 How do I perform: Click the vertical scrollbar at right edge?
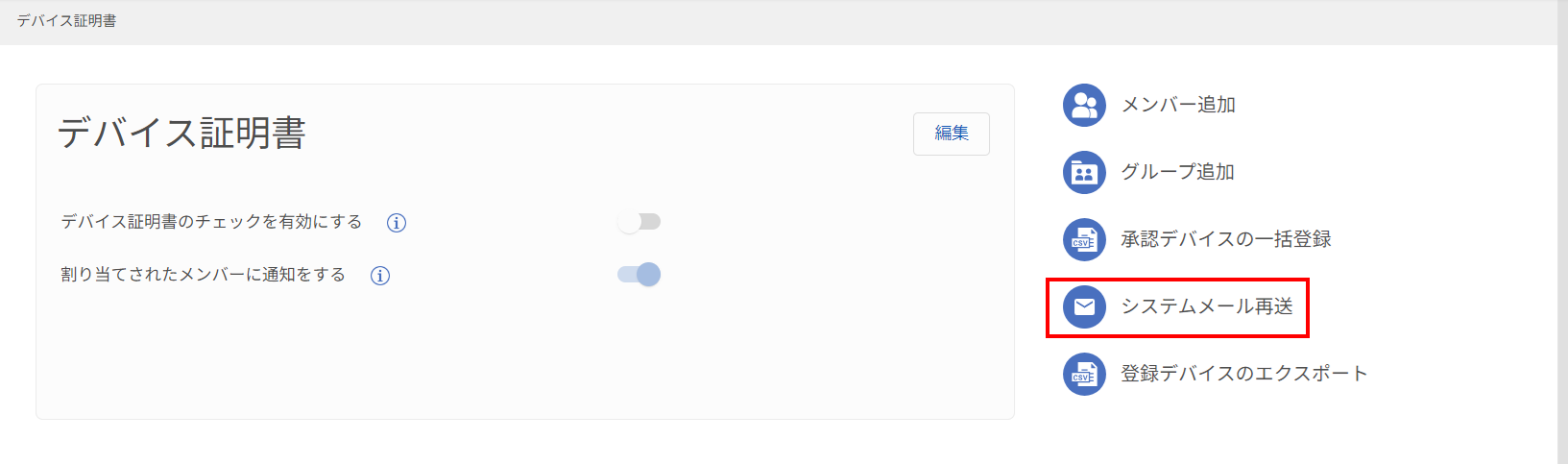tap(1562, 232)
